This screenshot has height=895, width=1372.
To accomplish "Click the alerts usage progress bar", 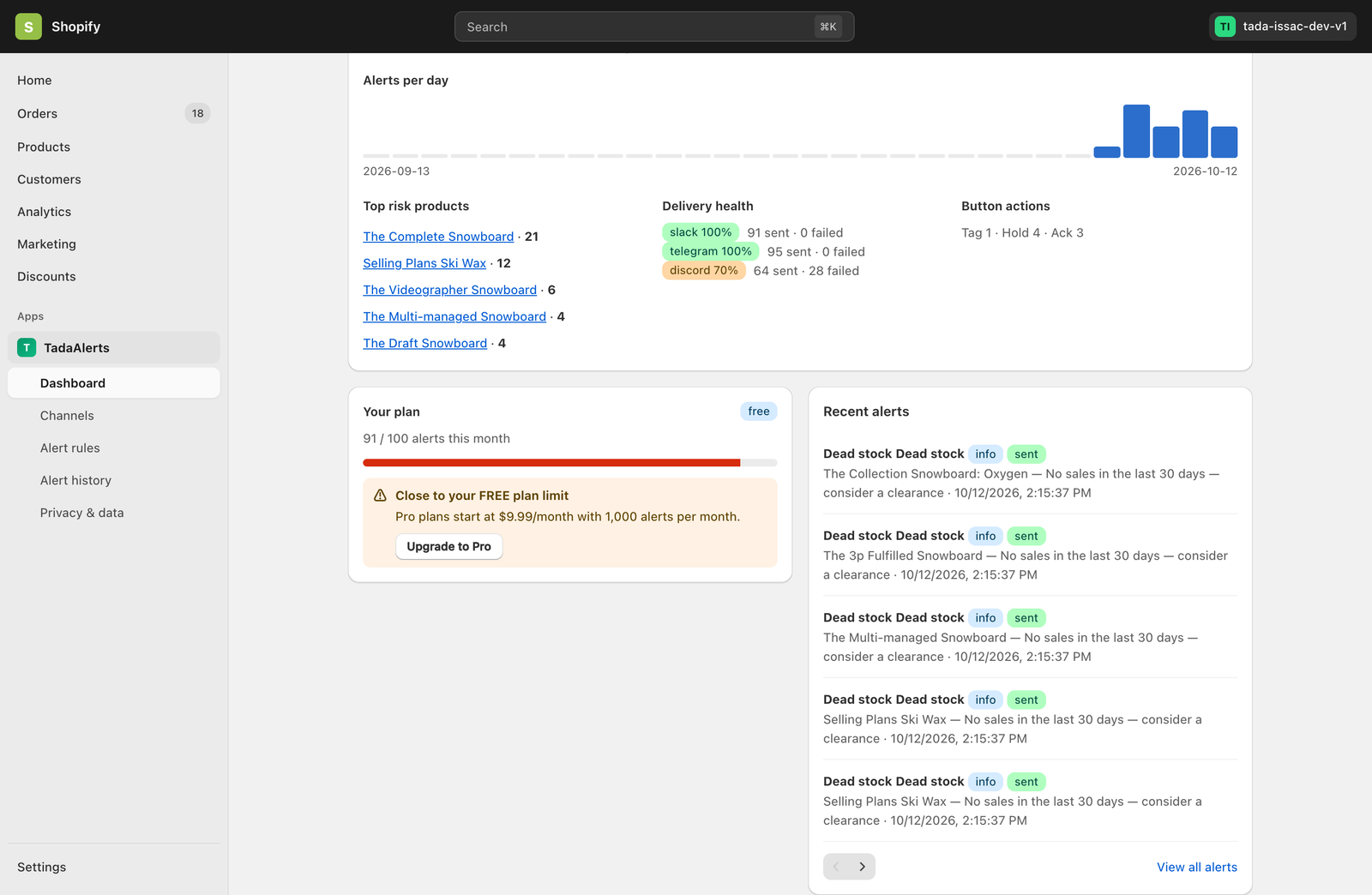I will (x=570, y=463).
